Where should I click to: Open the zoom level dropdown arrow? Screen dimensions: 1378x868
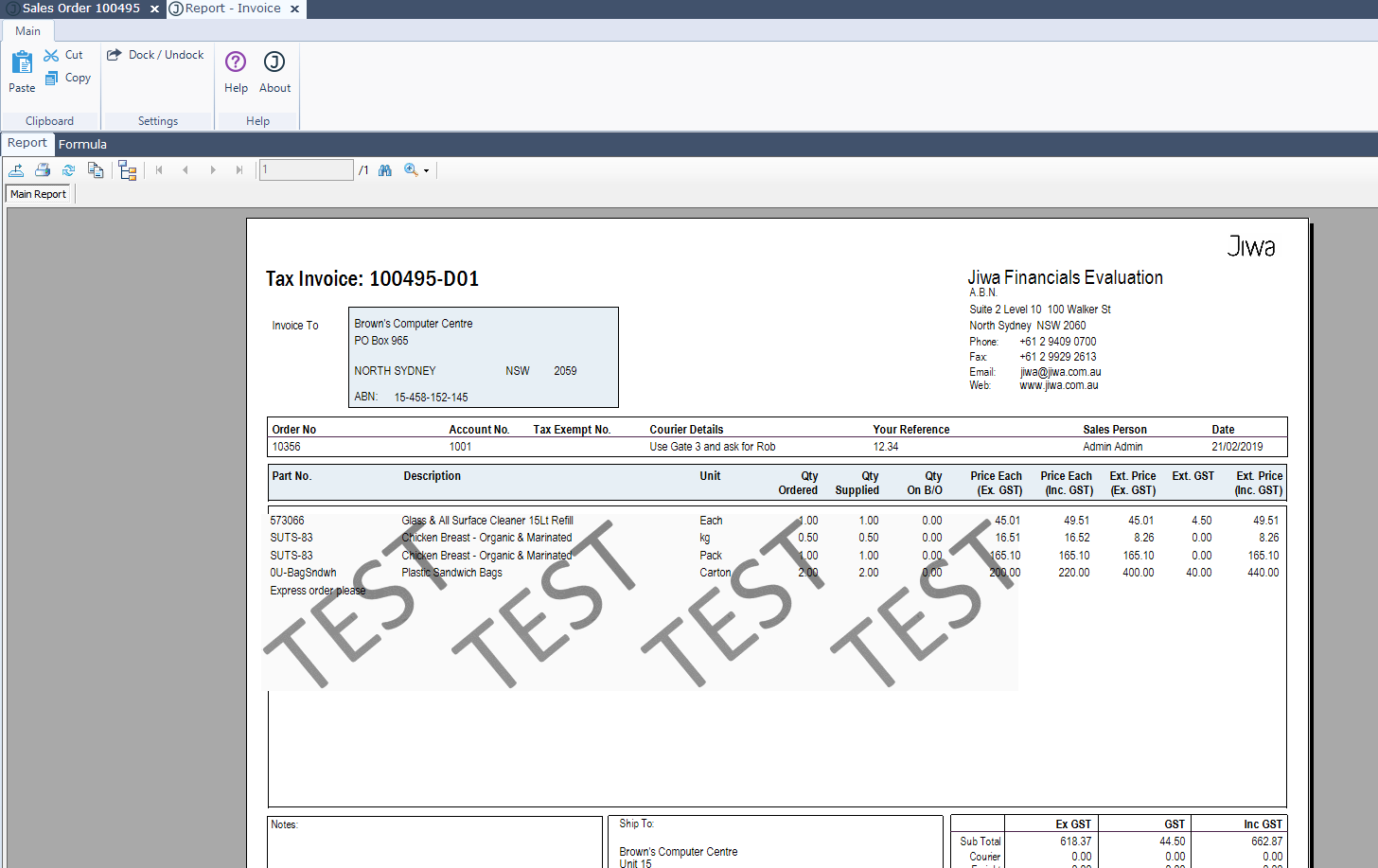tap(427, 171)
